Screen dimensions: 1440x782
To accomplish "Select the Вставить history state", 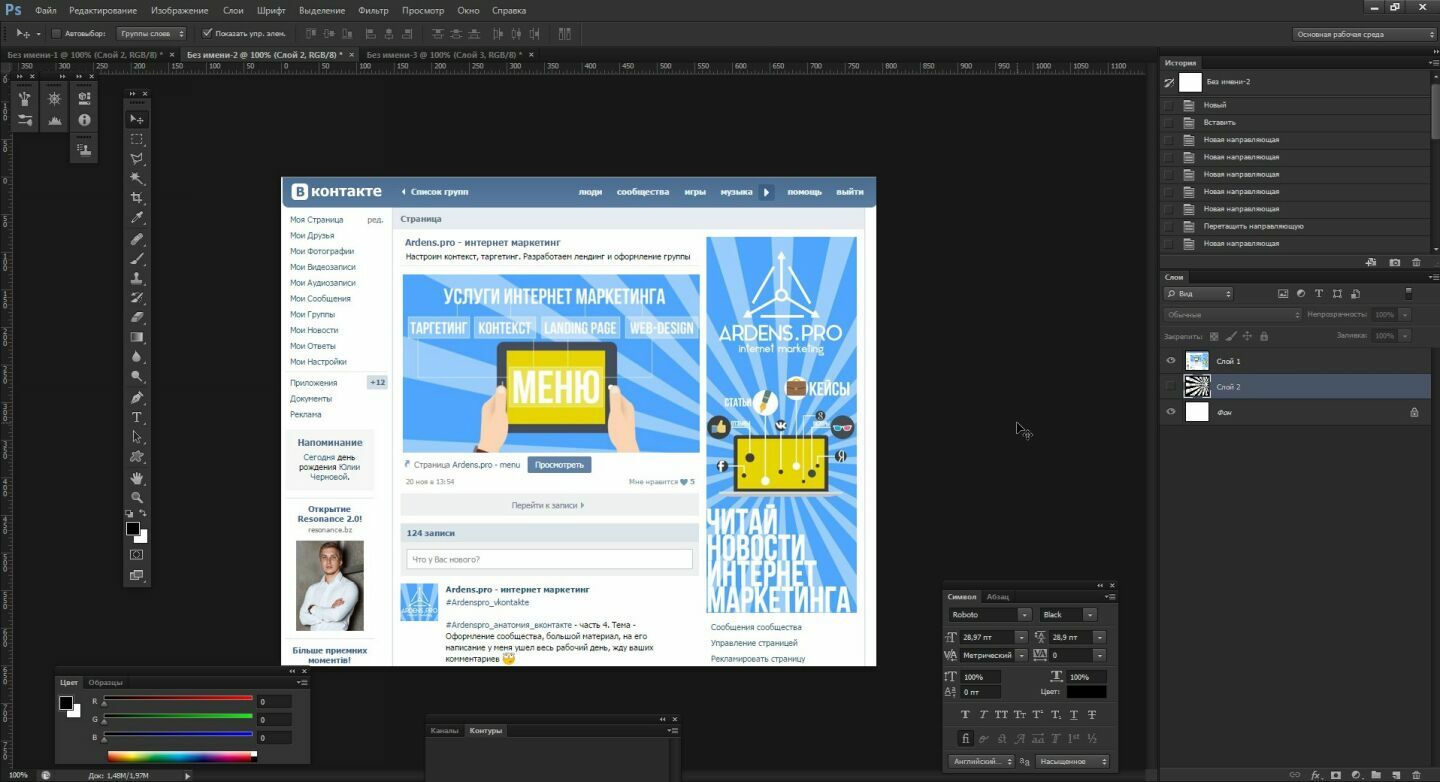I will 1219,122.
